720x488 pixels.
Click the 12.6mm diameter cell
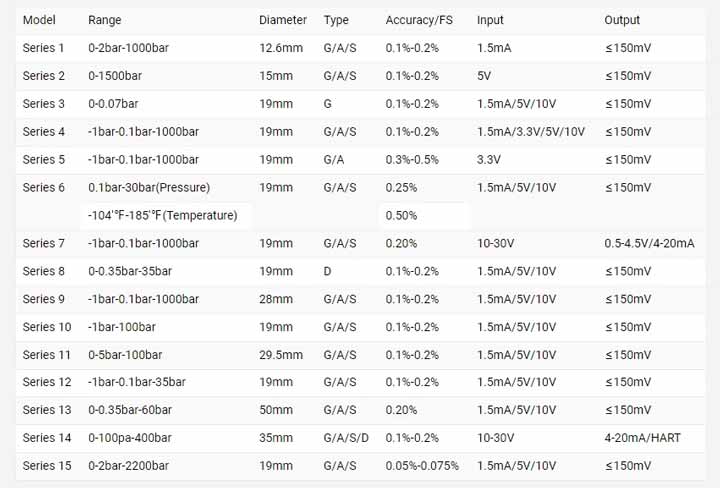pos(279,48)
